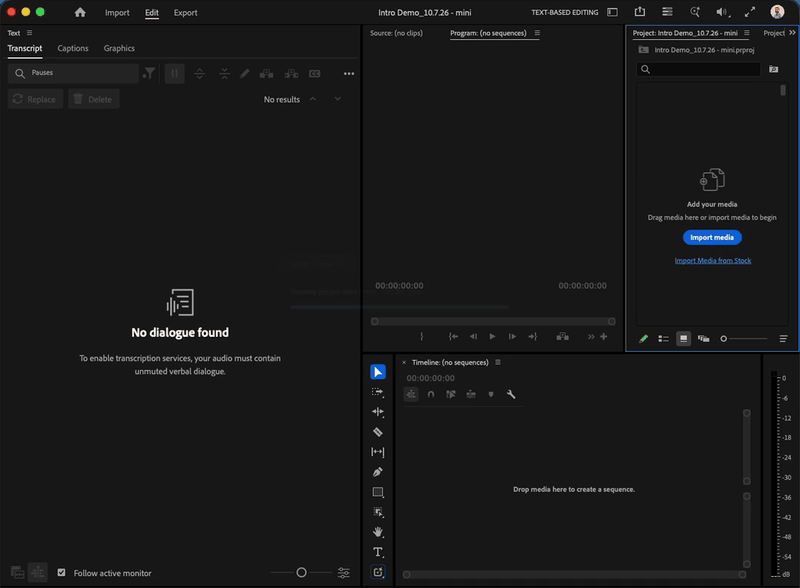Click the Play button in Program monitor
The height and width of the screenshot is (588, 800).
[x=492, y=336]
